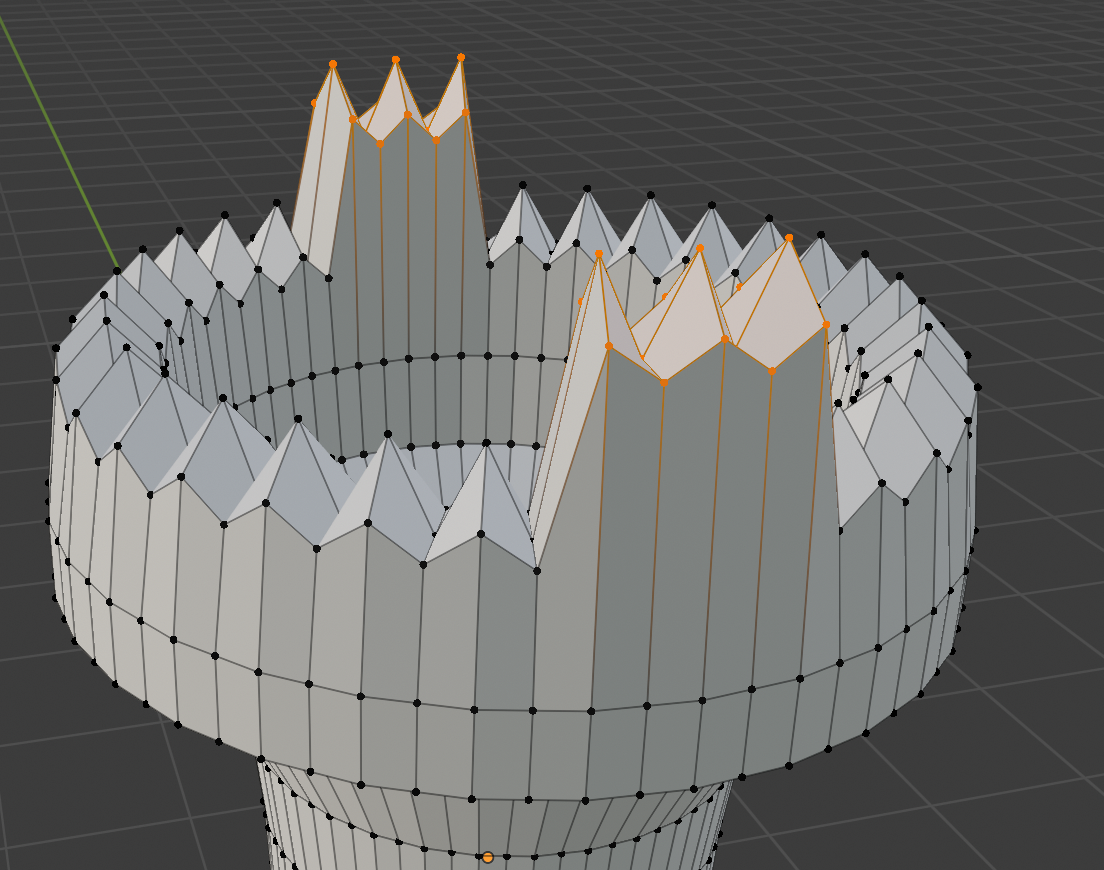Select leftmost peak vertex of front highlighted spikes
Image resolution: width=1104 pixels, height=870 pixels.
pos(598,253)
